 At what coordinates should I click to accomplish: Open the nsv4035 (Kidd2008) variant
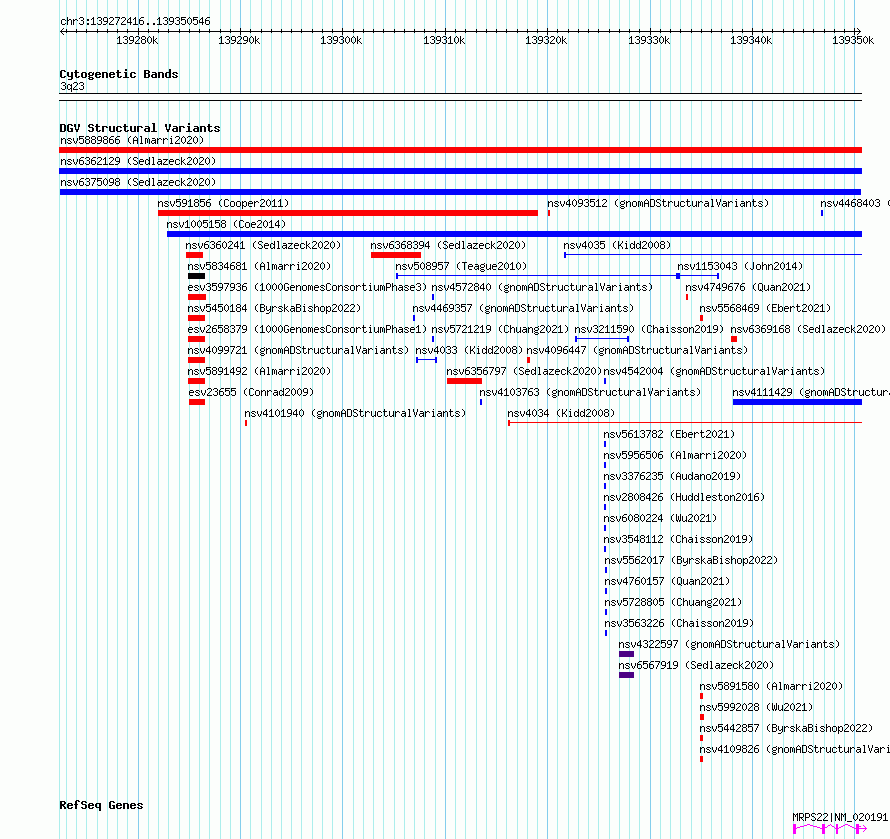pos(617,245)
